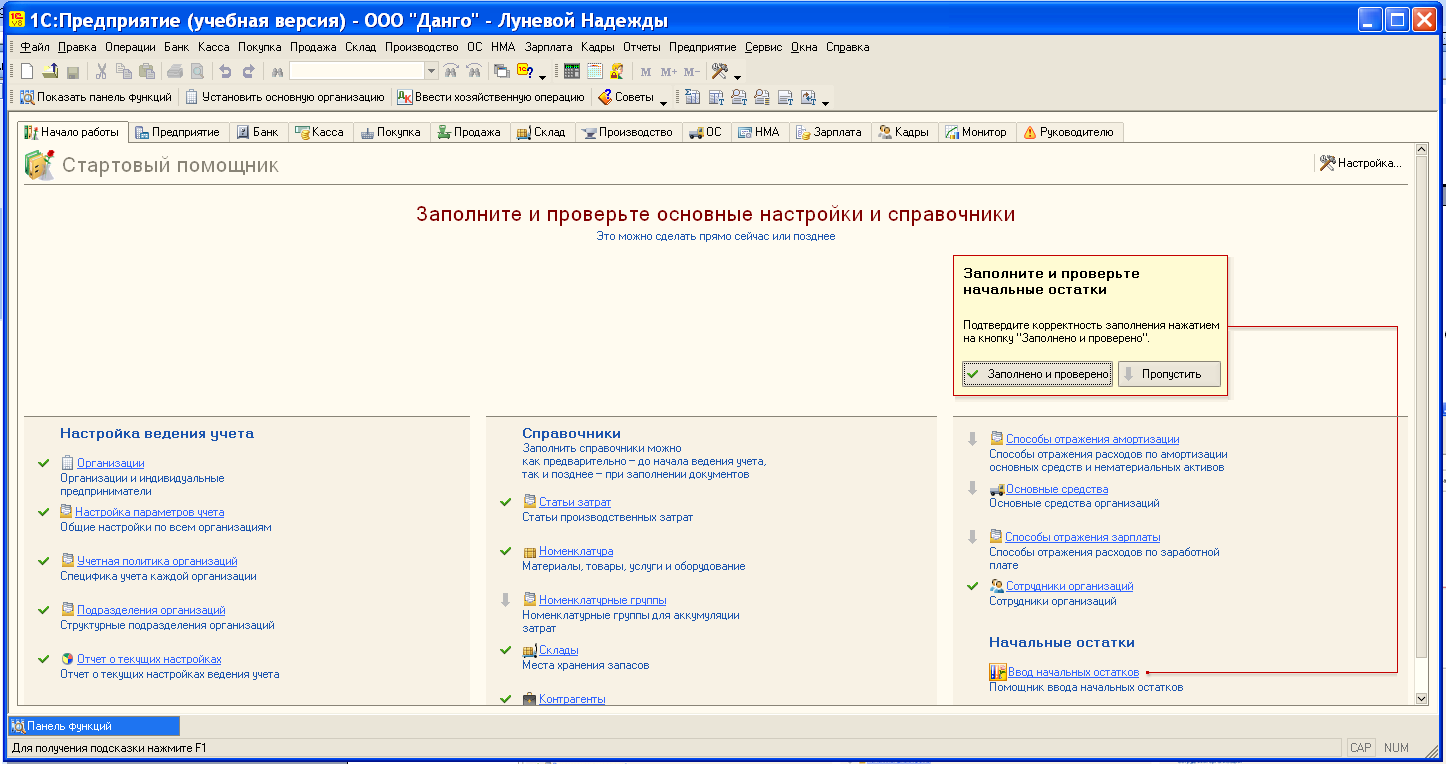The width and height of the screenshot is (1446, 764).
Task: Toggle the green checkmark beside Организации
Action: pyautogui.click(x=43, y=463)
